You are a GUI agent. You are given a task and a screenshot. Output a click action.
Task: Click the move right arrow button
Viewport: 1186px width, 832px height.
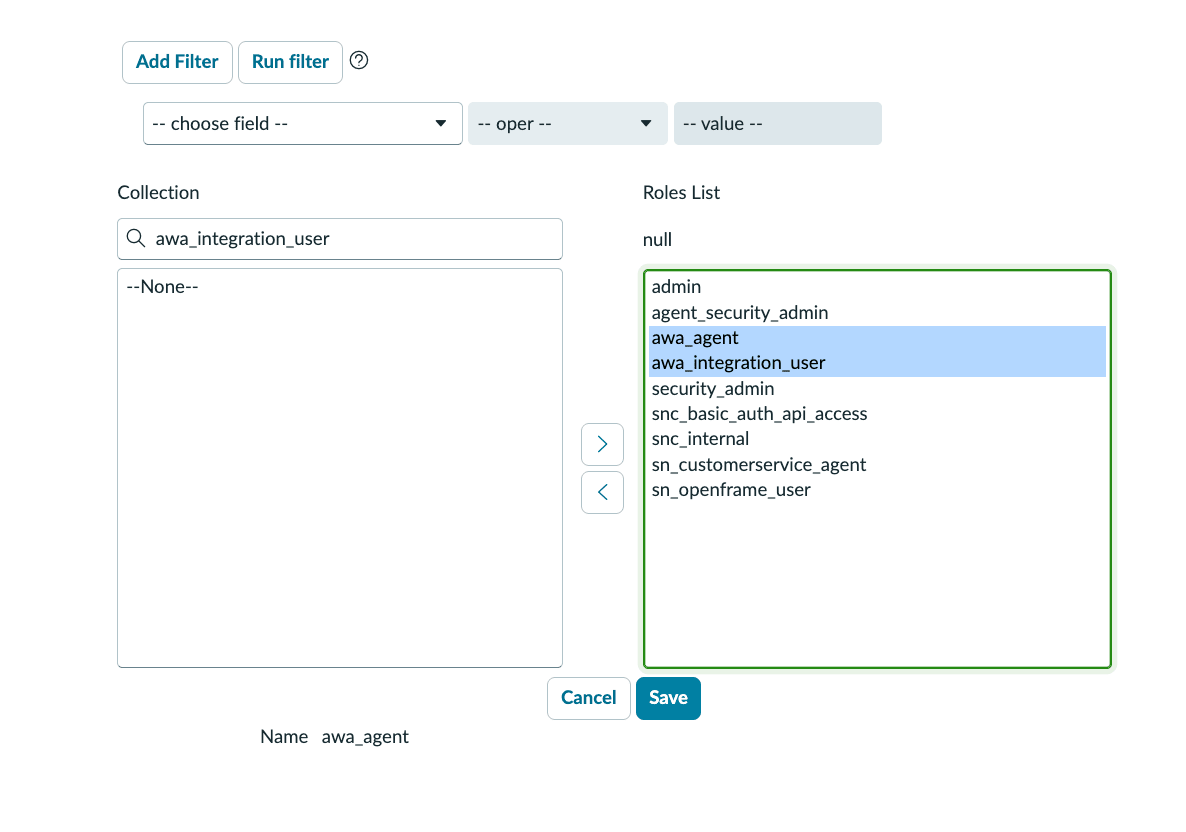click(x=602, y=444)
